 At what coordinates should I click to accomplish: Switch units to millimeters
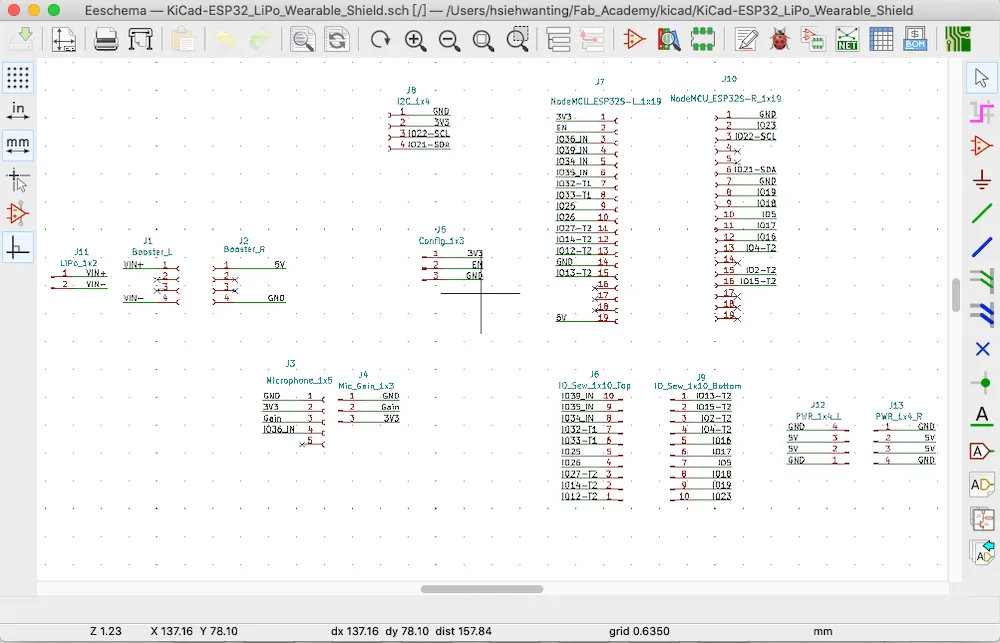pos(18,145)
